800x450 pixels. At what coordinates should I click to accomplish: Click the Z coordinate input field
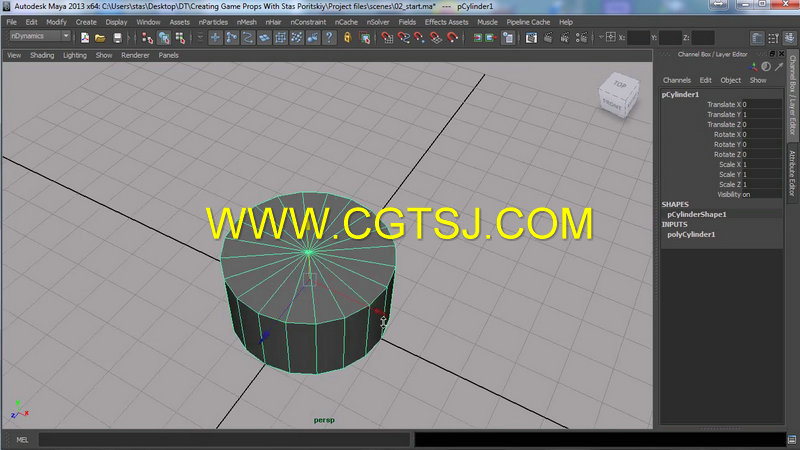click(x=703, y=38)
